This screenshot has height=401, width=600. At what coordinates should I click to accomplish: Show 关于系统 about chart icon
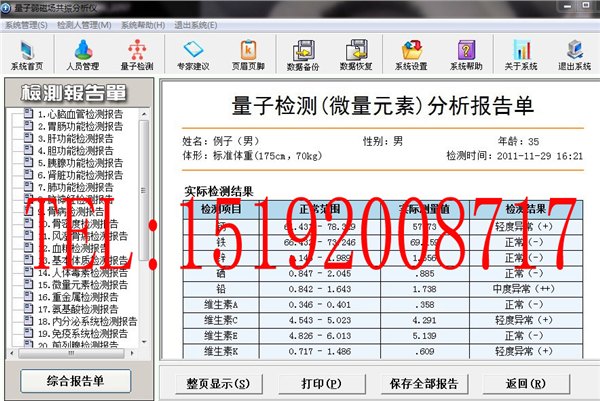(521, 55)
